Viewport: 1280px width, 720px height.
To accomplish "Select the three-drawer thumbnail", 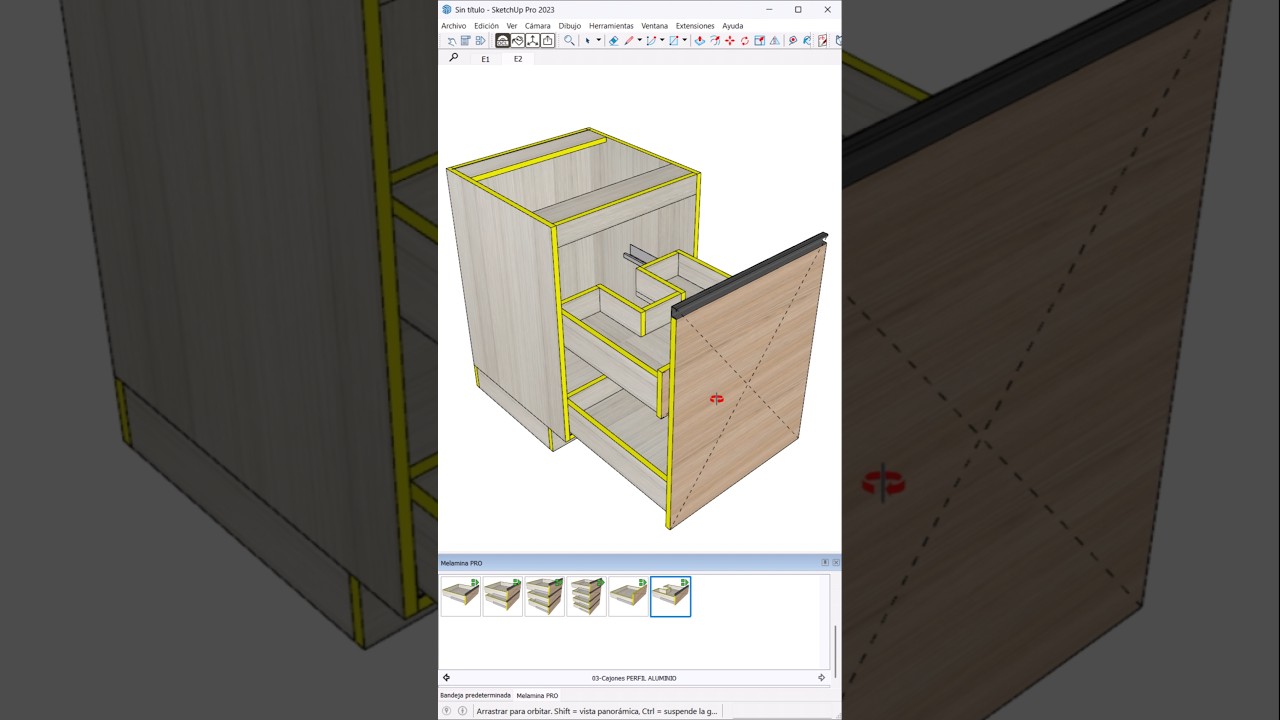I will [x=545, y=596].
